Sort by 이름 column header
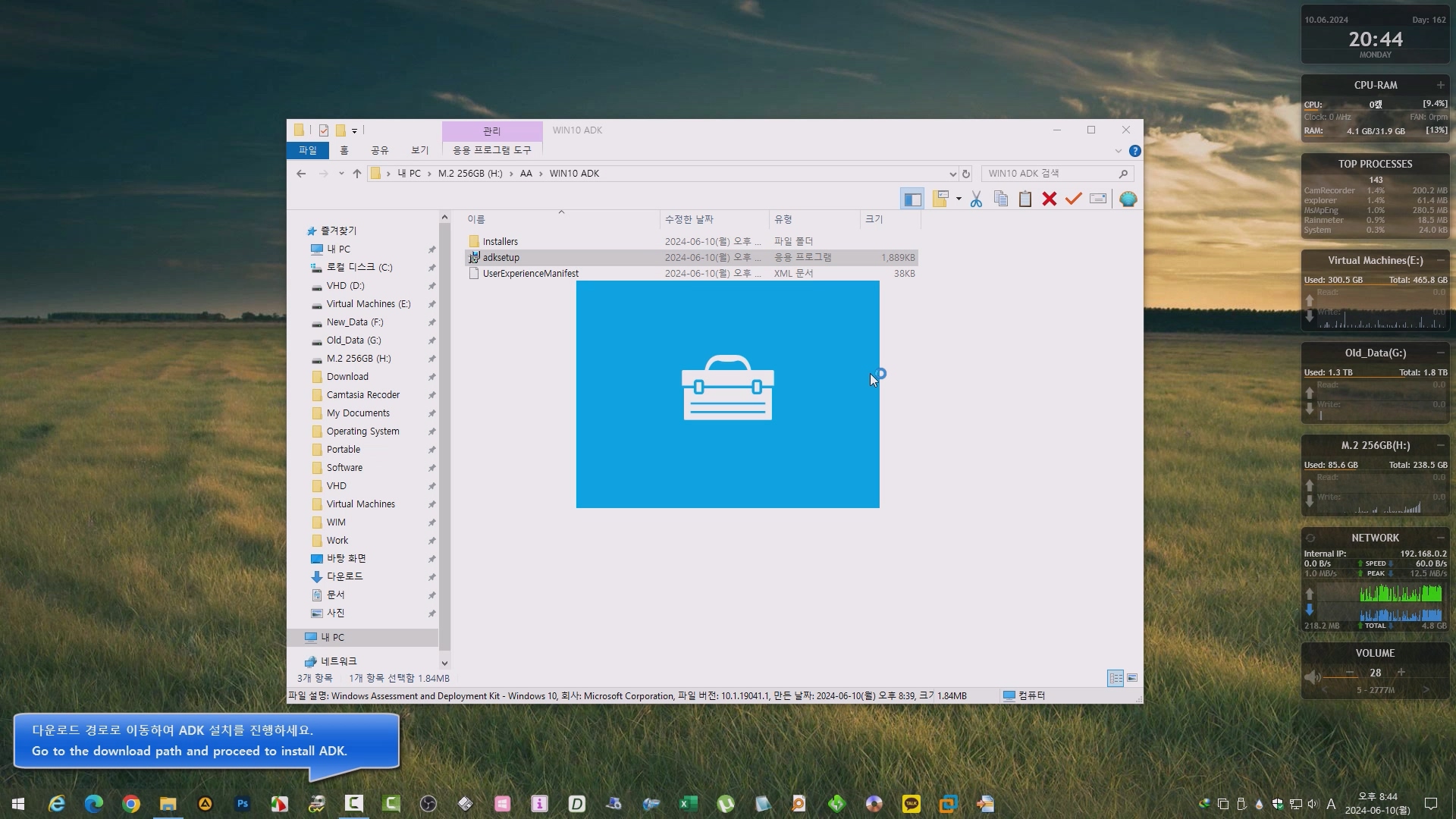 pos(562,219)
